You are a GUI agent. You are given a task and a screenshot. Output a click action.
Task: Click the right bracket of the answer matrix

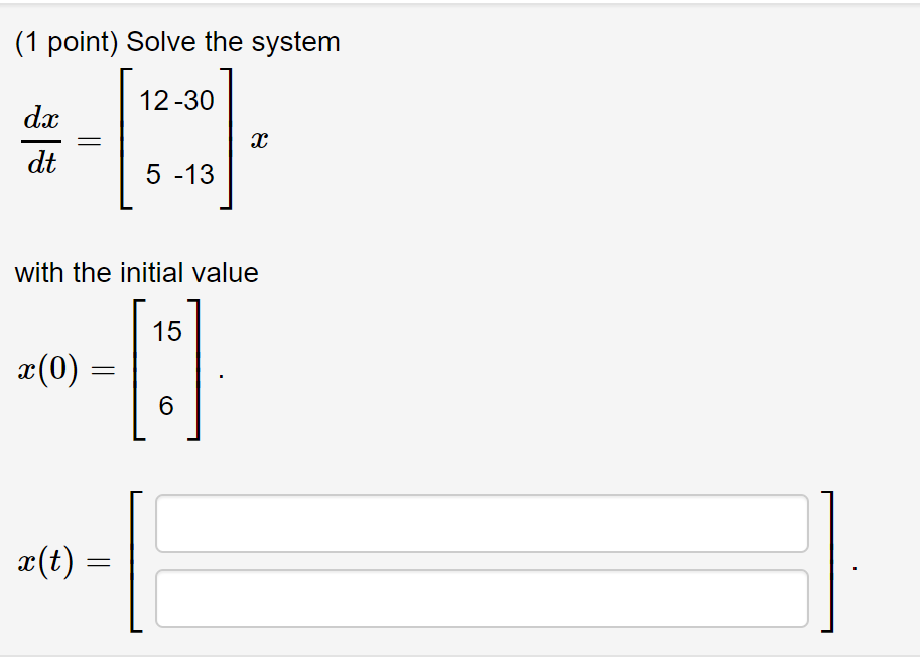827,560
